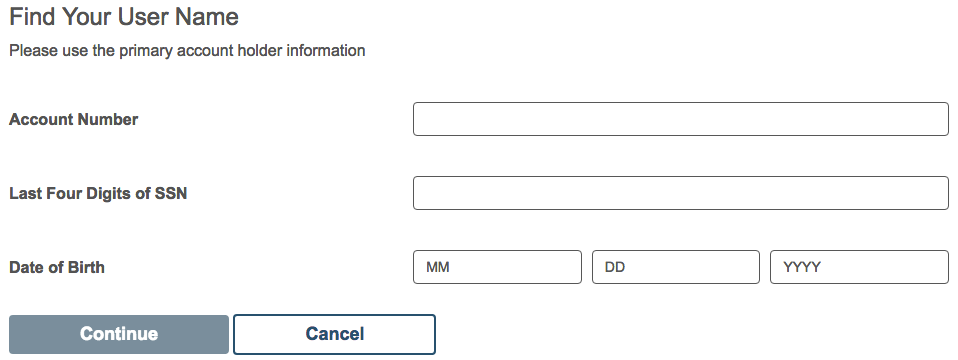
Task: Place cursor in the birth year box
Action: coord(859,266)
